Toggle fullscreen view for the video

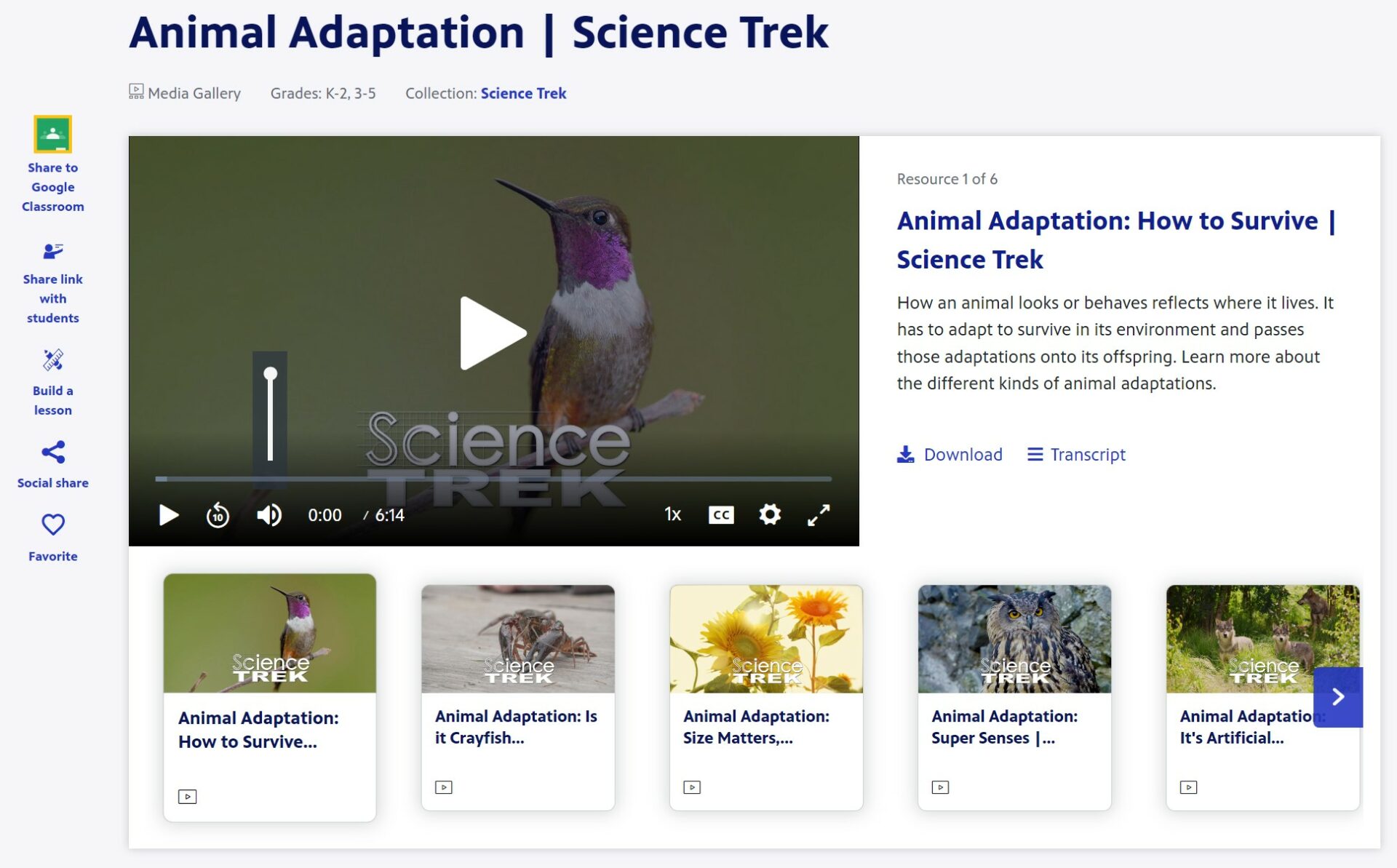coord(820,514)
